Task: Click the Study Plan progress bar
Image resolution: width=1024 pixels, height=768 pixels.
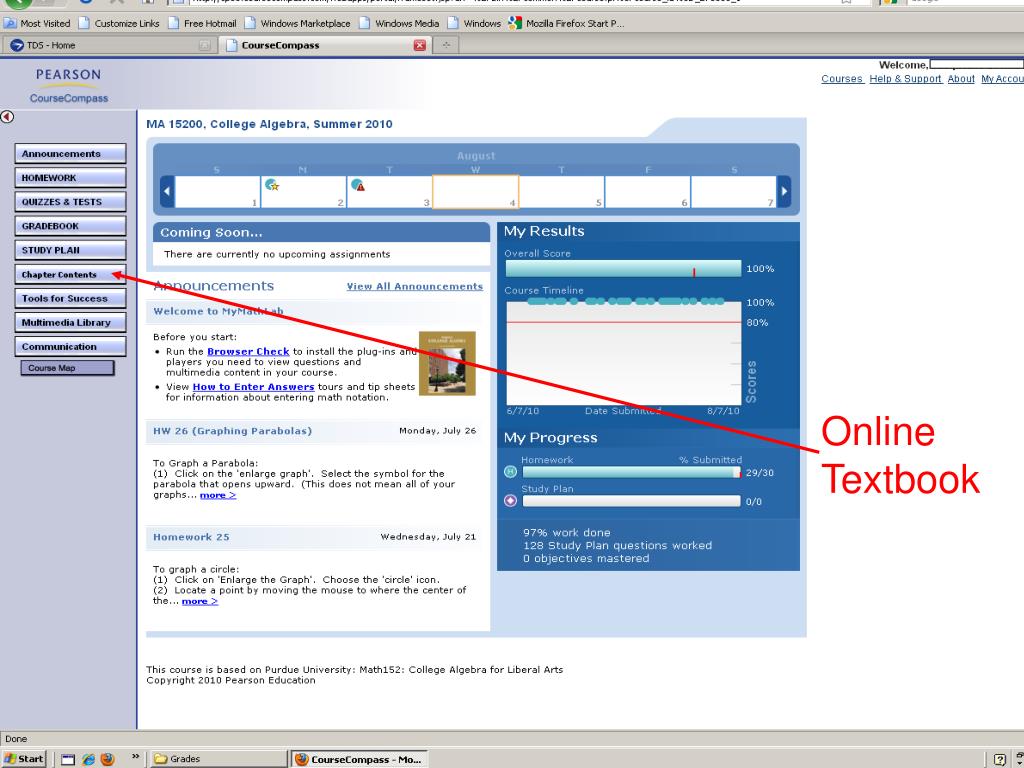Action: (632, 501)
